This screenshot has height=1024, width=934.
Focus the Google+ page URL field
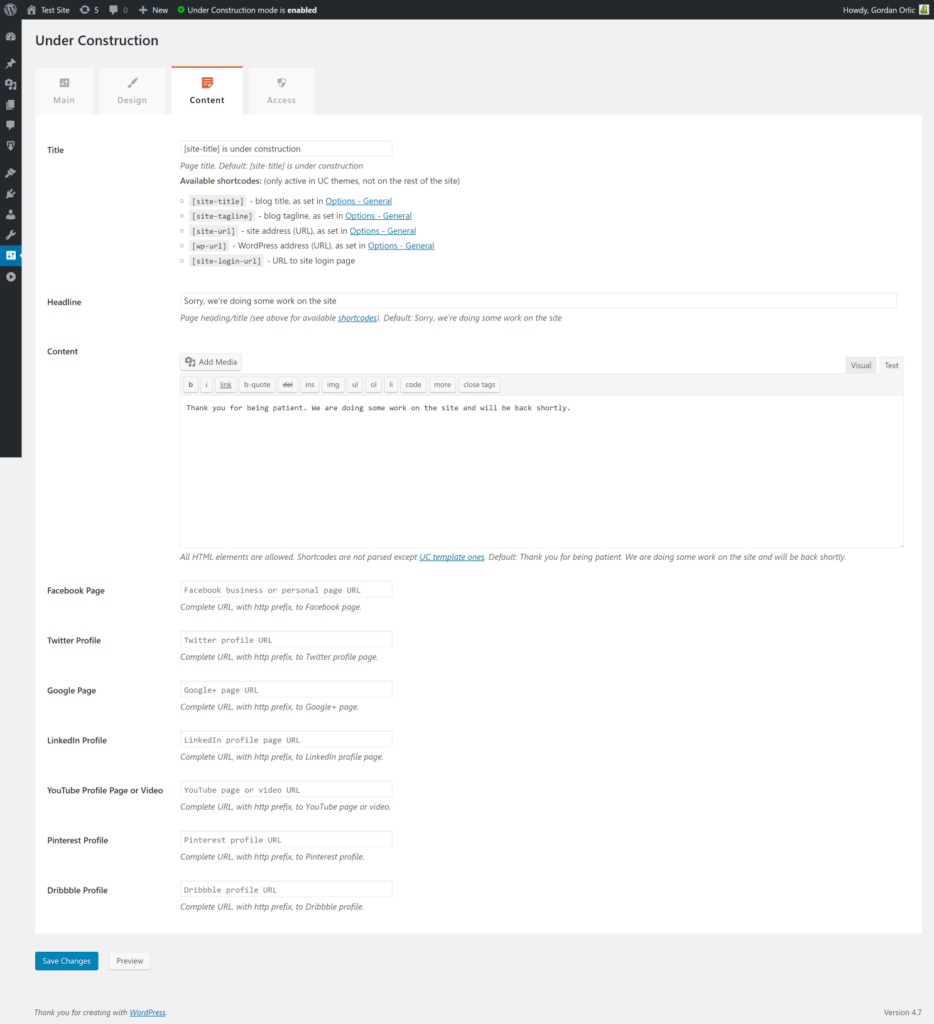point(286,690)
